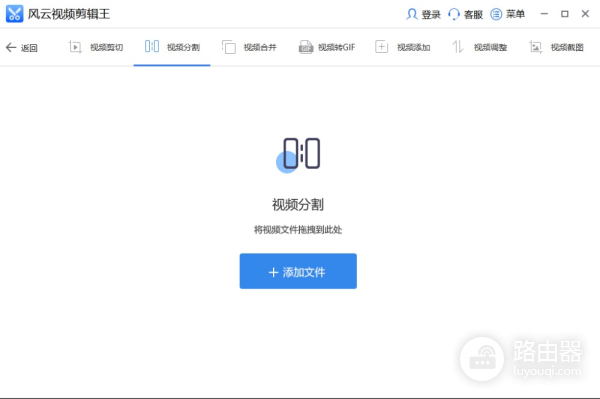600x399 pixels.
Task: Click the 添加文件 button
Action: pos(298,271)
